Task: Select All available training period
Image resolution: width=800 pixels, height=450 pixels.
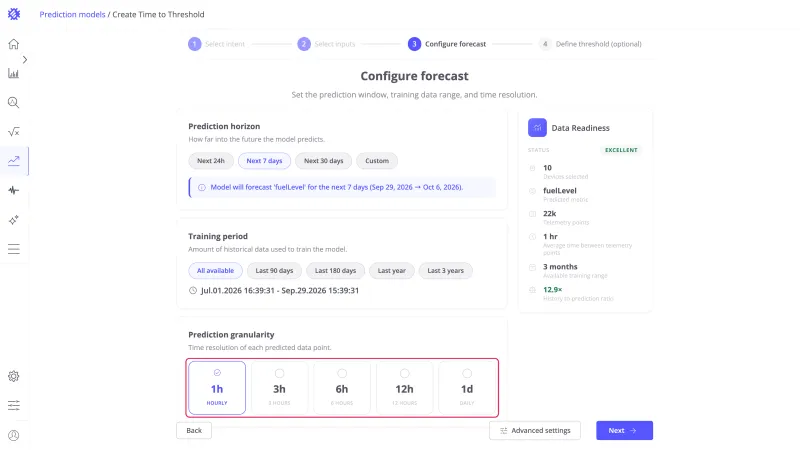Action: pos(215,270)
